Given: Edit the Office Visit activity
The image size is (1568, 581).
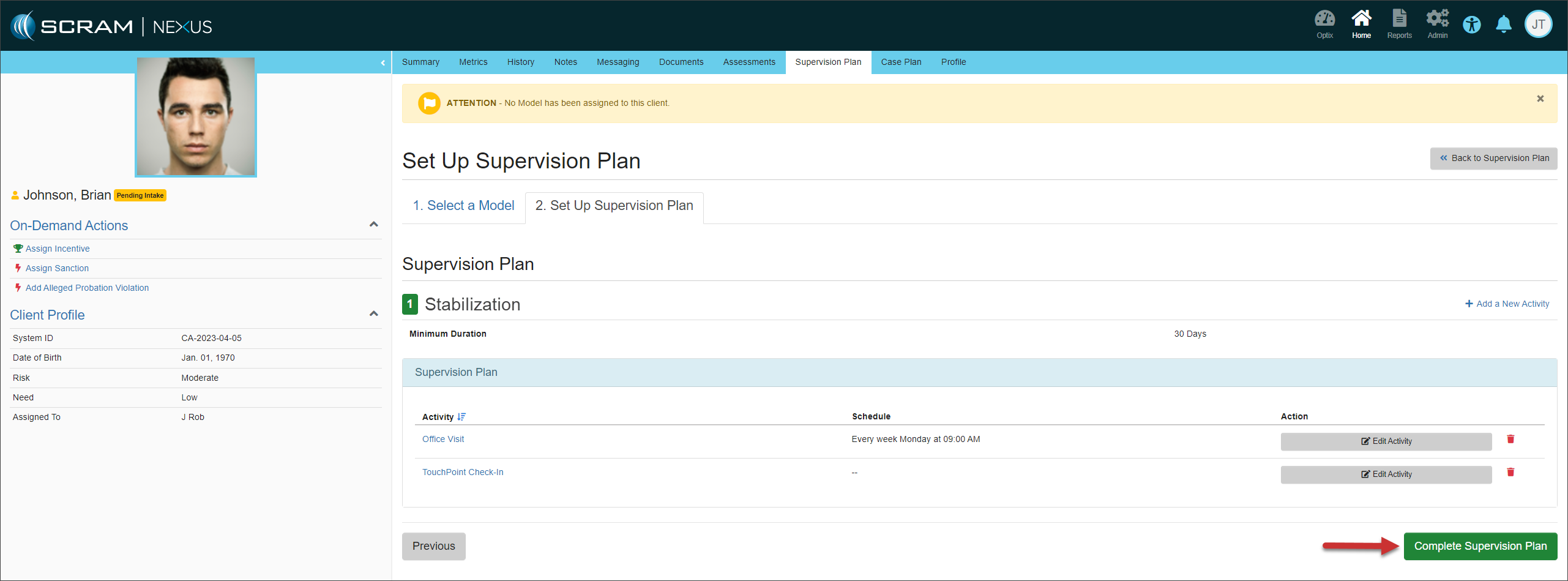Looking at the screenshot, I should tap(1386, 441).
